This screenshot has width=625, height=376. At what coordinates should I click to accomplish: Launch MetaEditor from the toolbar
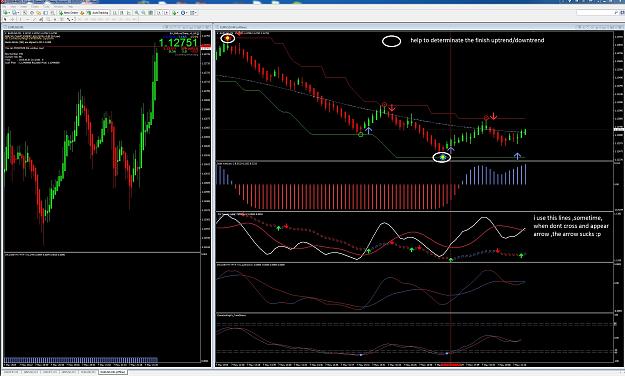[82, 13]
